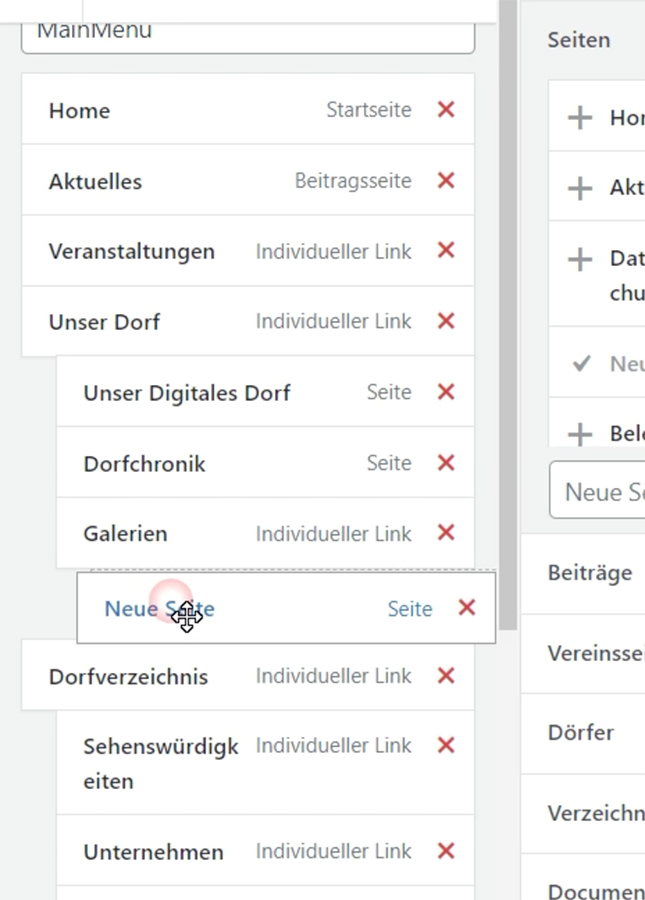Select the Sehenswürdigkeiten menu item
Screen dimensions: 645x900
pyautogui.click(x=160, y=762)
